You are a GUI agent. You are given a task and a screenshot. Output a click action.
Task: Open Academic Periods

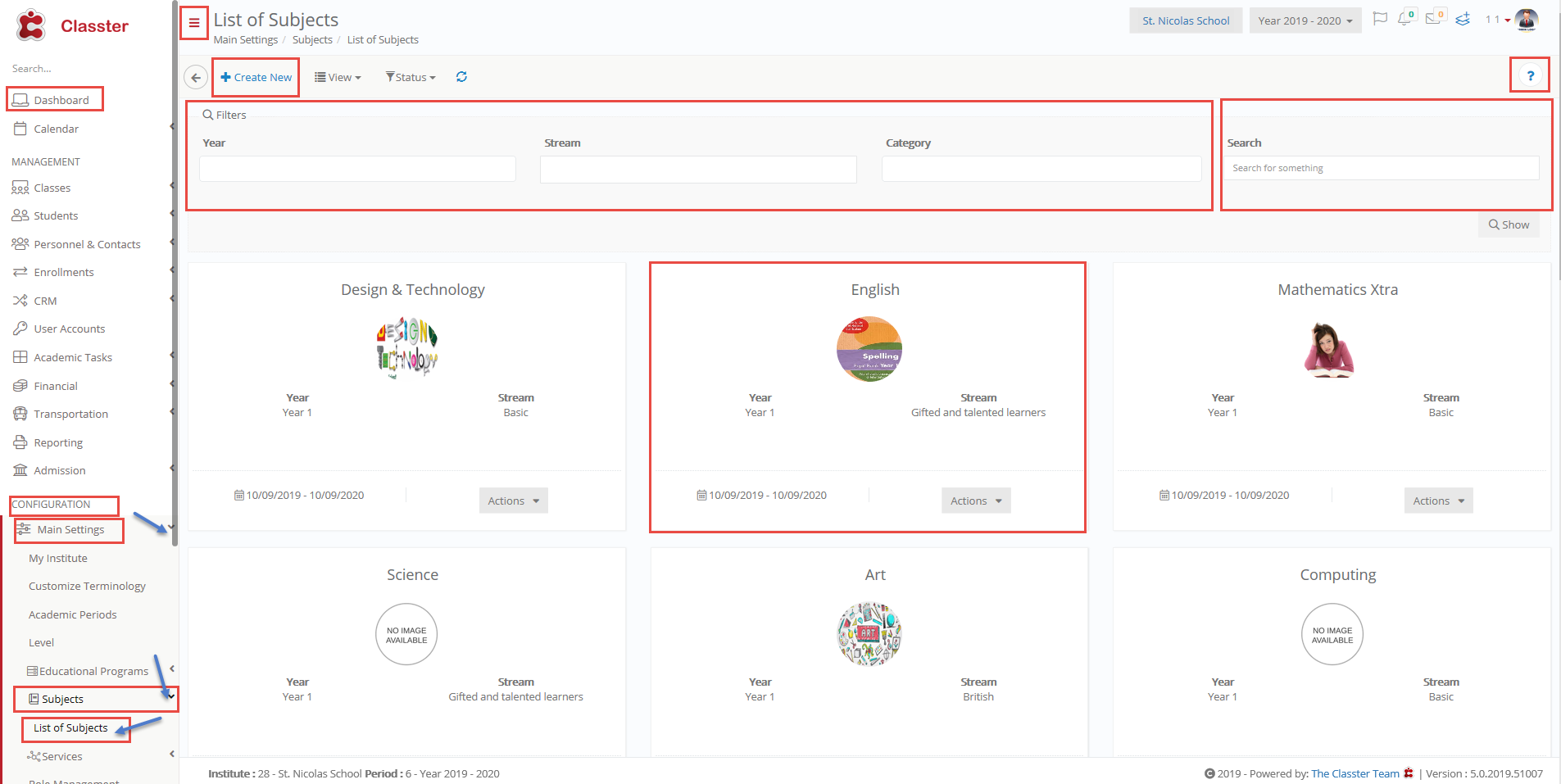pos(73,614)
